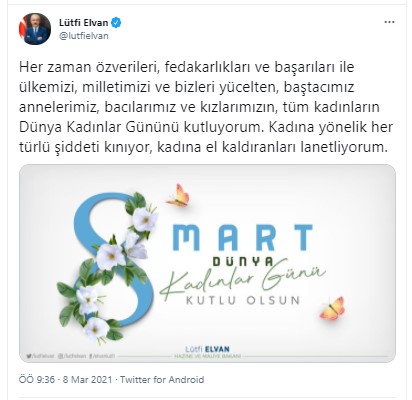The width and height of the screenshot is (412, 400).
Task: Click the butterfly above the MART text
Action: point(178,196)
